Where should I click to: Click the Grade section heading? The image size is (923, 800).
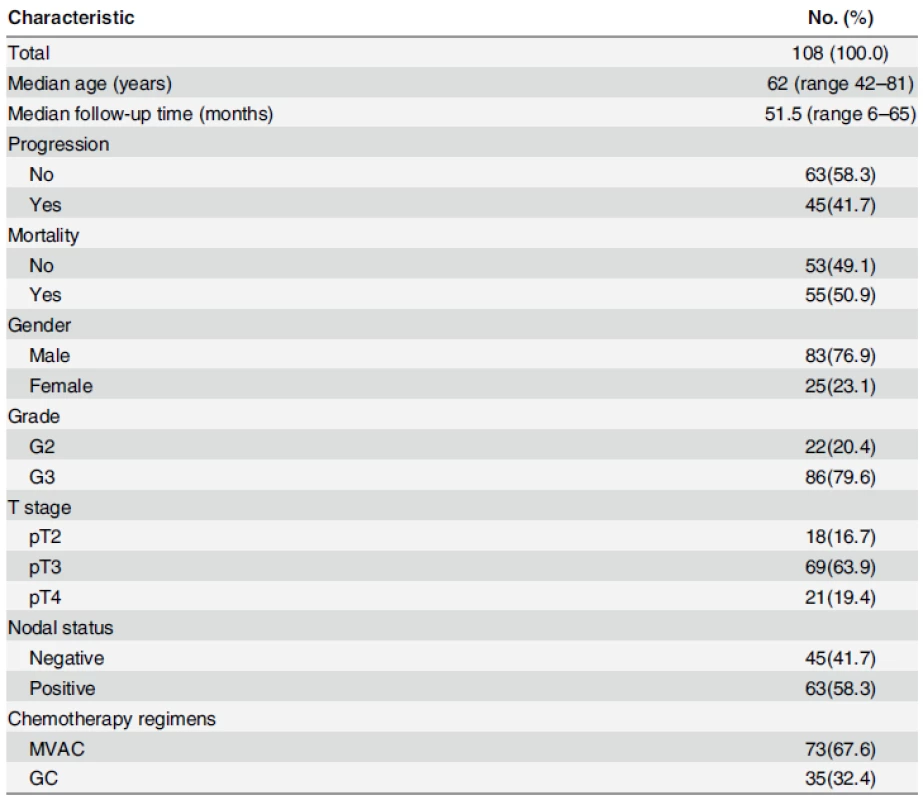(34, 416)
